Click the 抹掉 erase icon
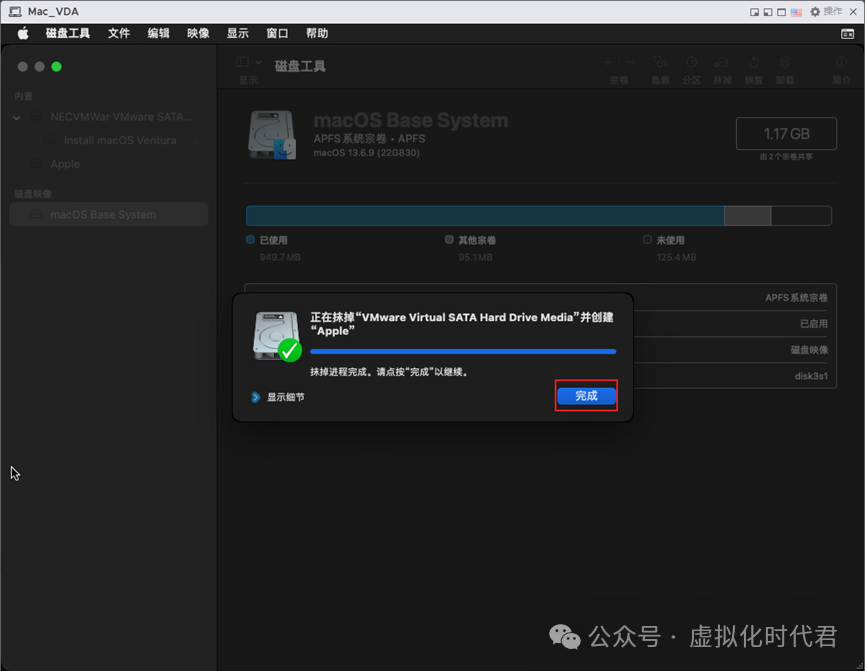The height and width of the screenshot is (671, 865). coord(722,62)
